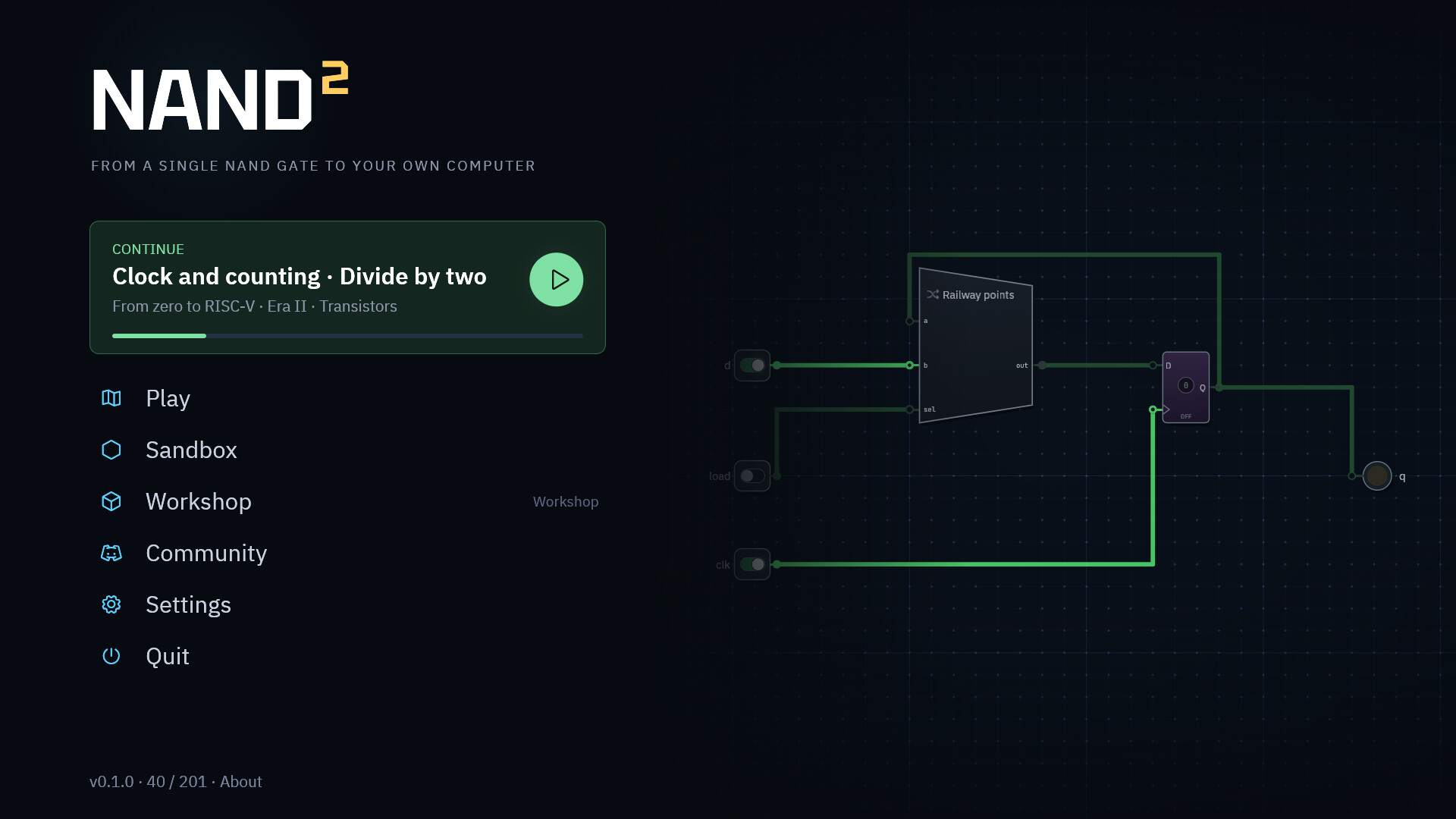Click the map icon beside Play
Screen dimensions: 1456x819
click(111, 398)
